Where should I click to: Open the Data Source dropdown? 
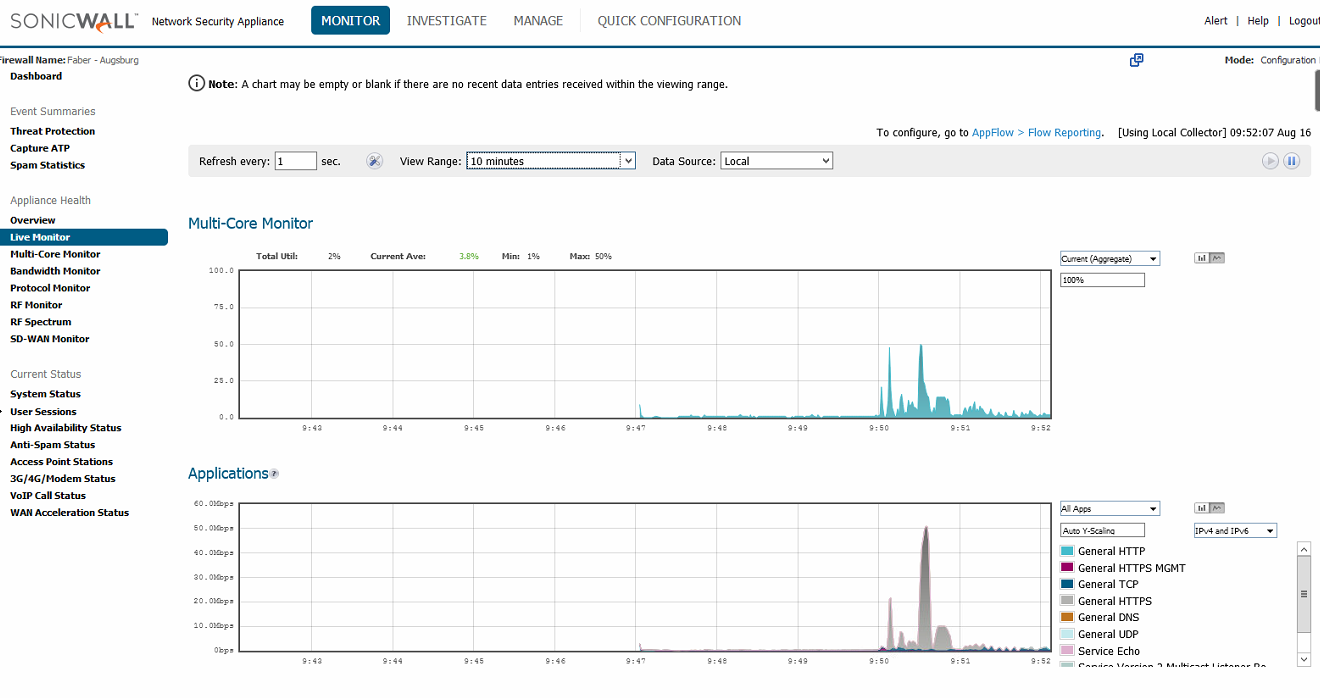click(x=776, y=161)
